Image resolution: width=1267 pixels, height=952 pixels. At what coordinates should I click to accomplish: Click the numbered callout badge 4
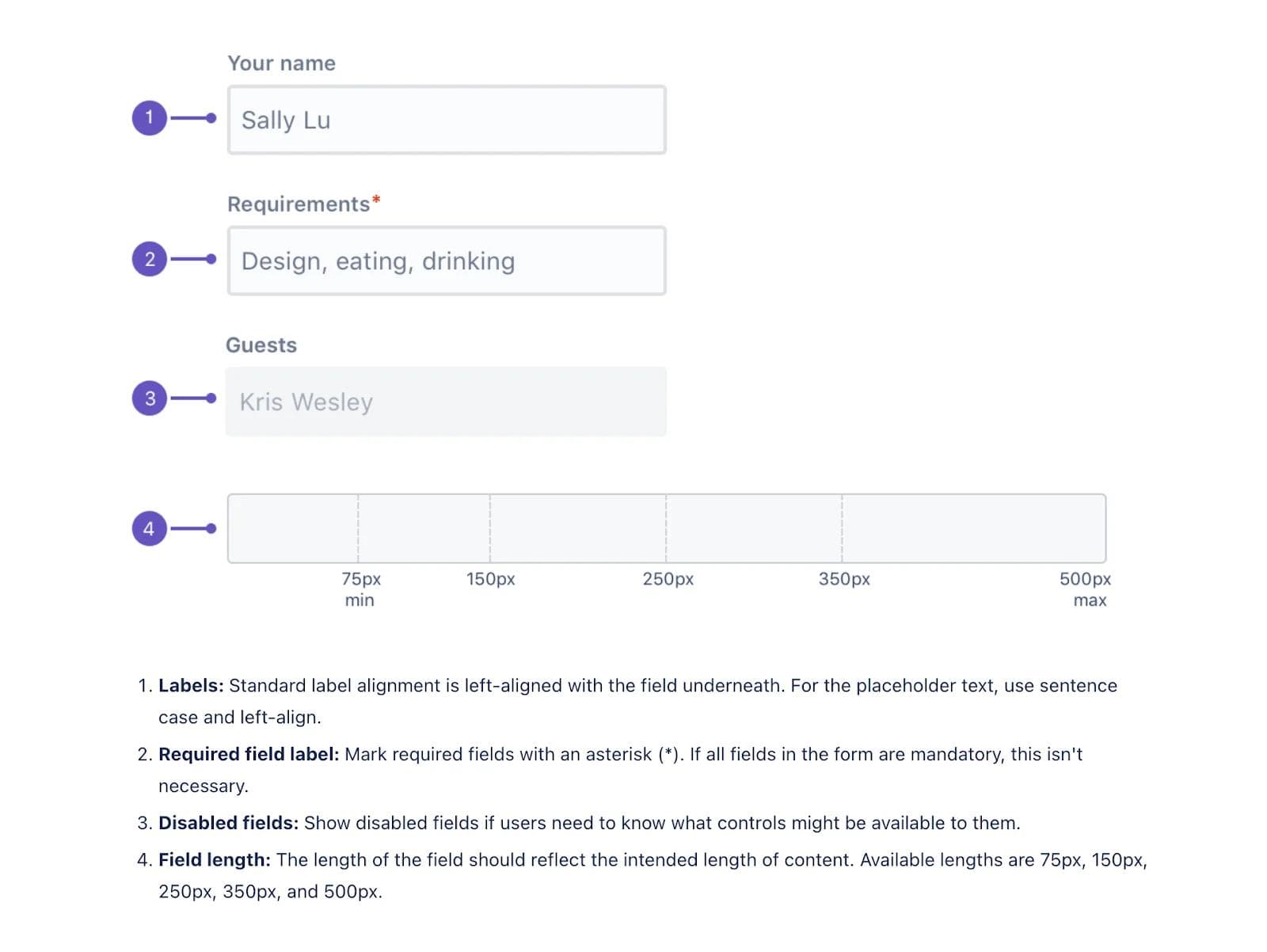149,528
